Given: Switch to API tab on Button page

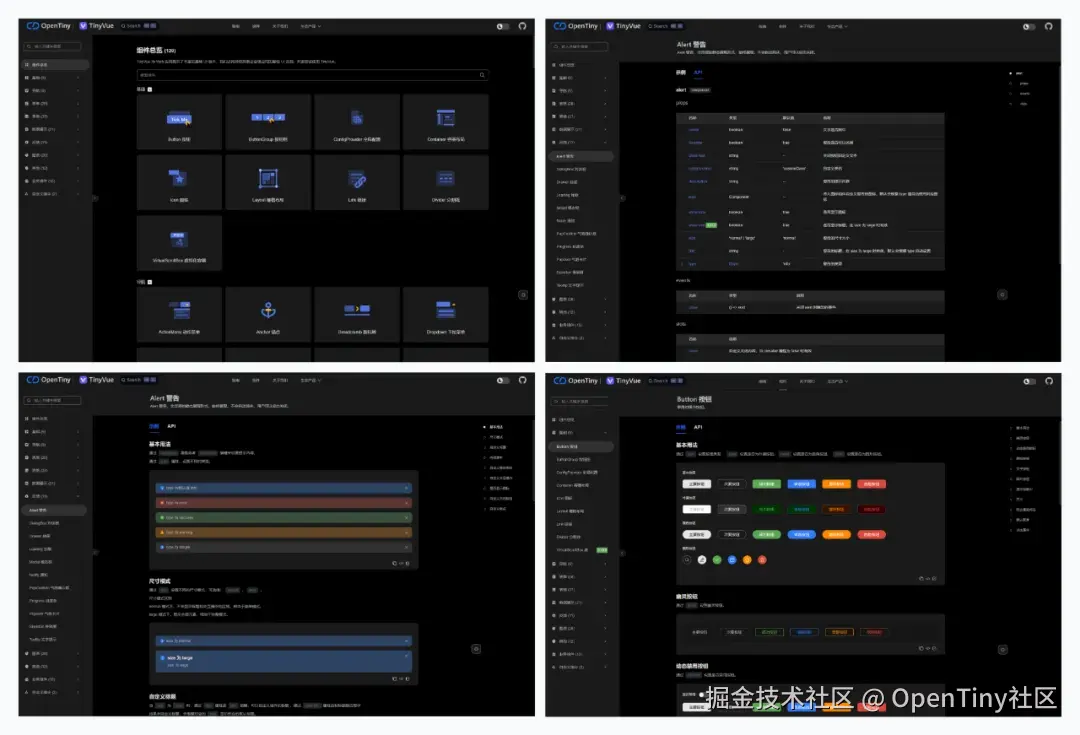Looking at the screenshot, I should 698,427.
